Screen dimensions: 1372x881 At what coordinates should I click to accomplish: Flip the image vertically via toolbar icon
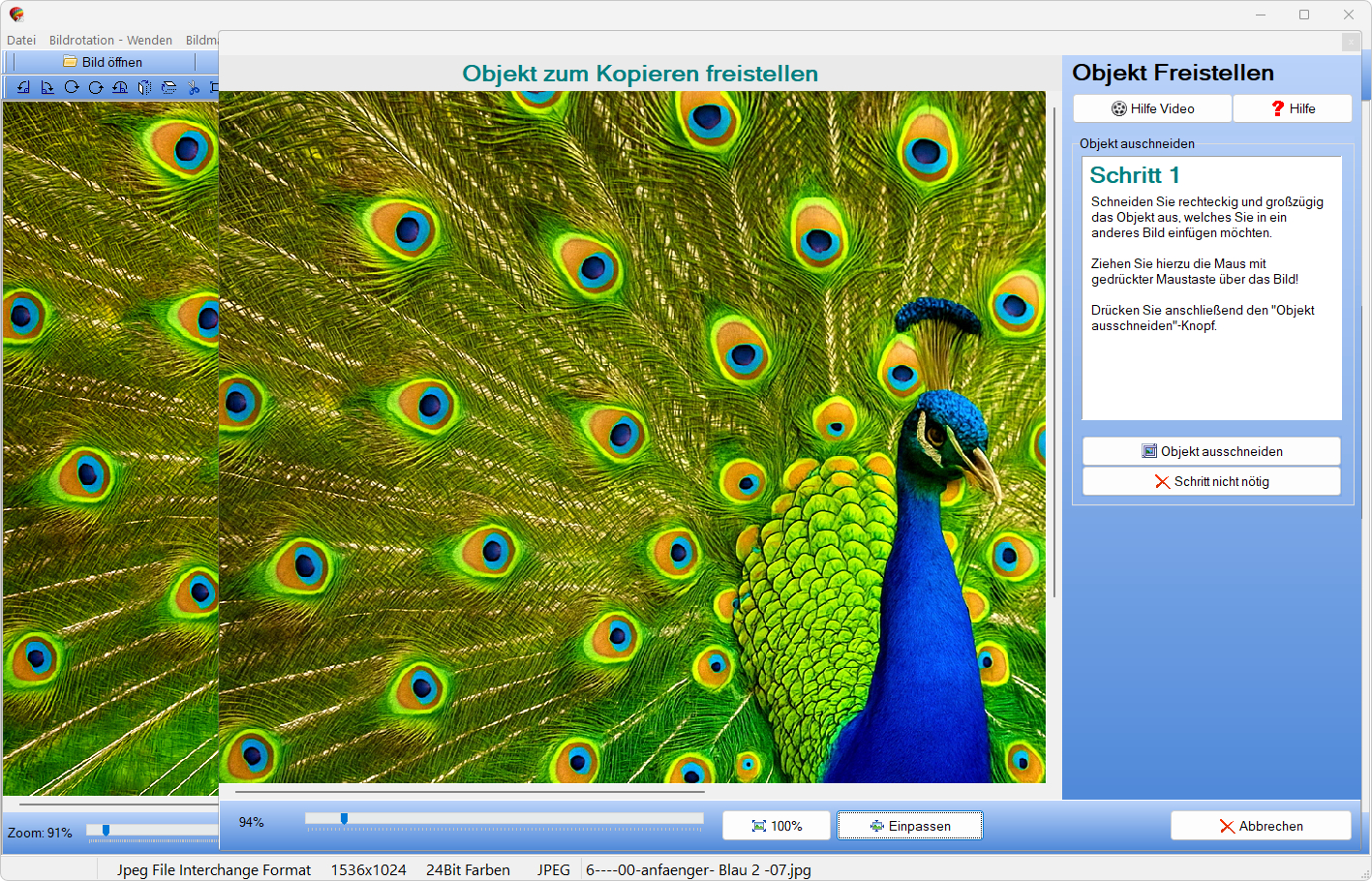coord(168,87)
